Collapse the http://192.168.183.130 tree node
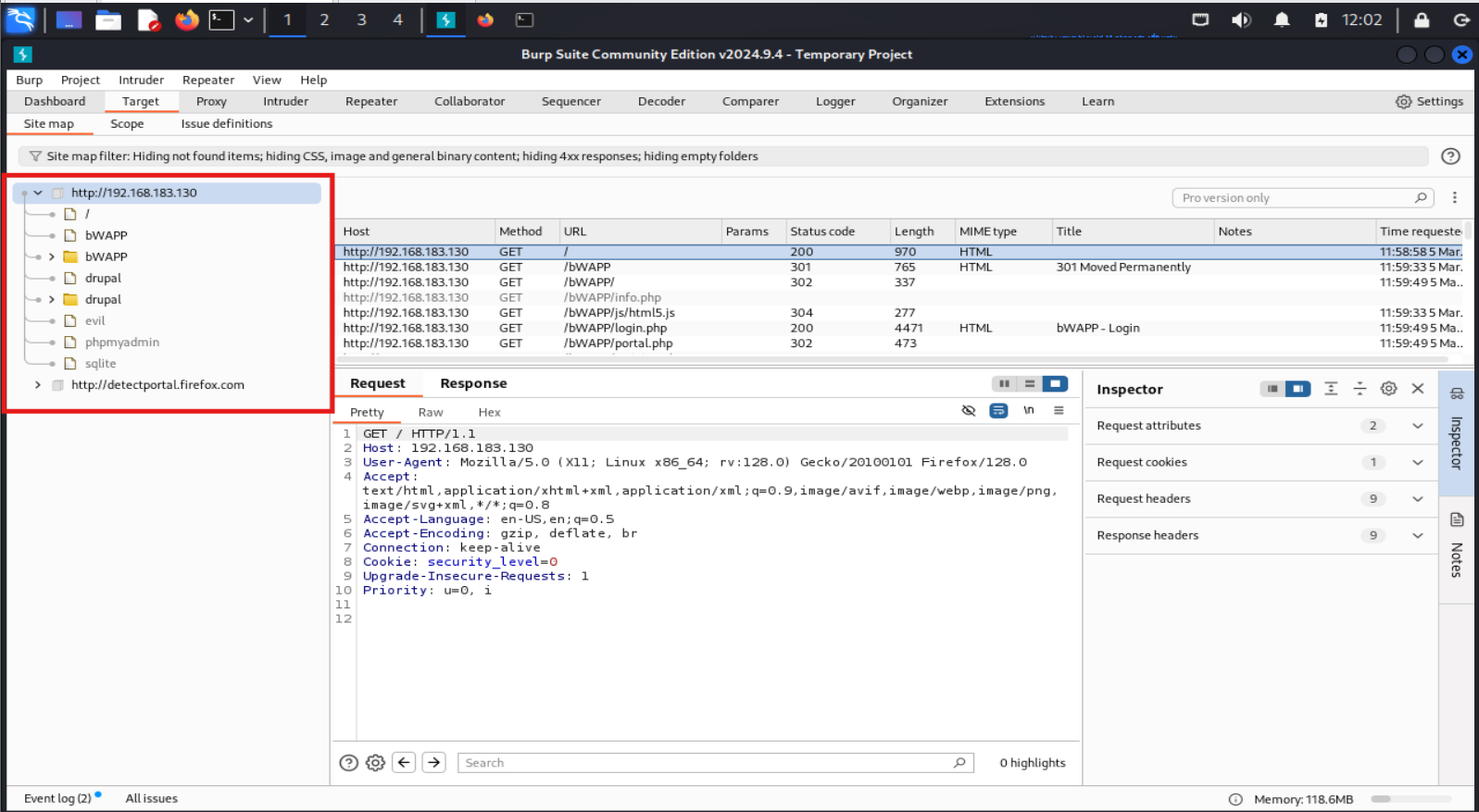 point(38,193)
